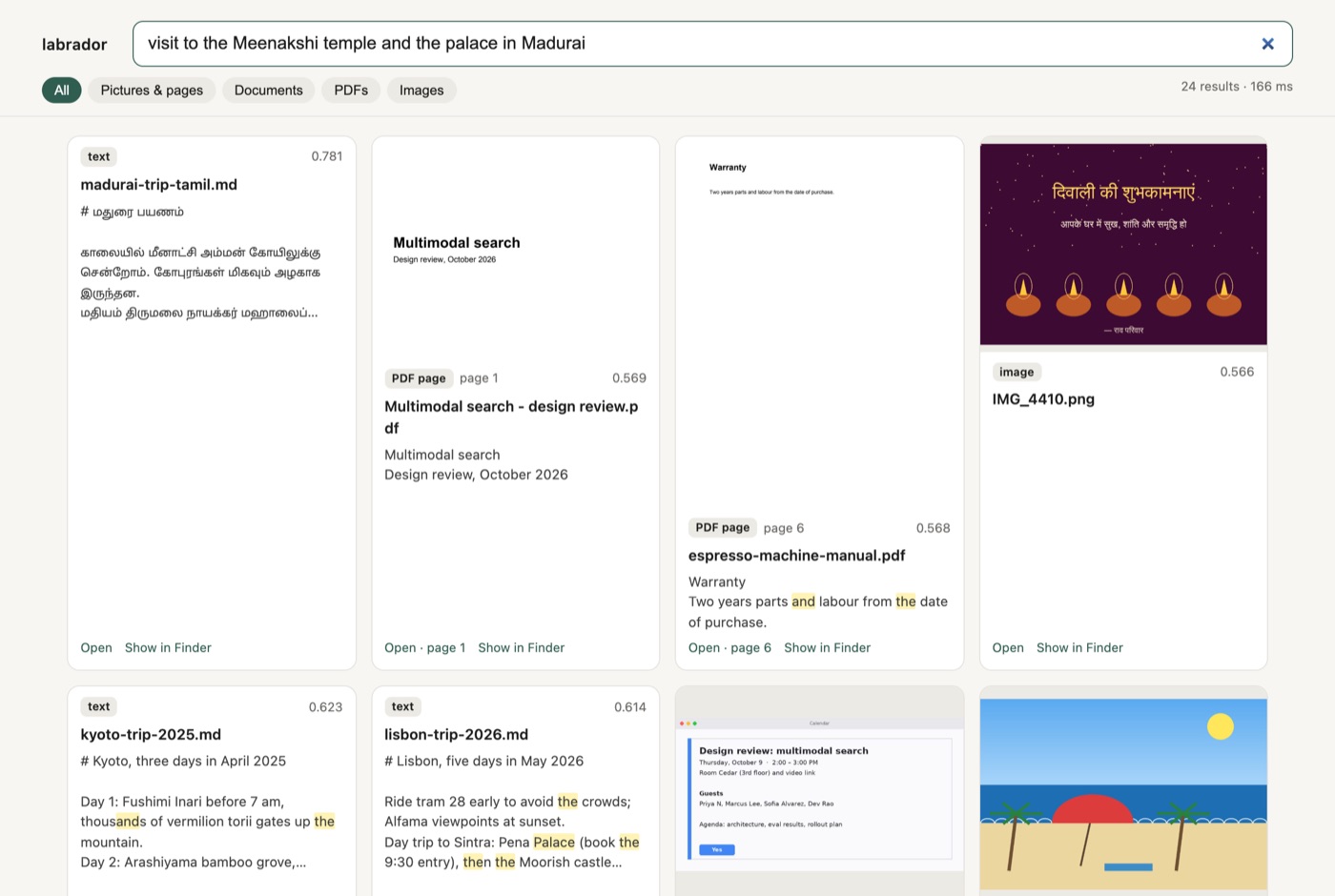Clear the search query with the X icon
Viewport: 1335px width, 896px height.
[x=1267, y=44]
